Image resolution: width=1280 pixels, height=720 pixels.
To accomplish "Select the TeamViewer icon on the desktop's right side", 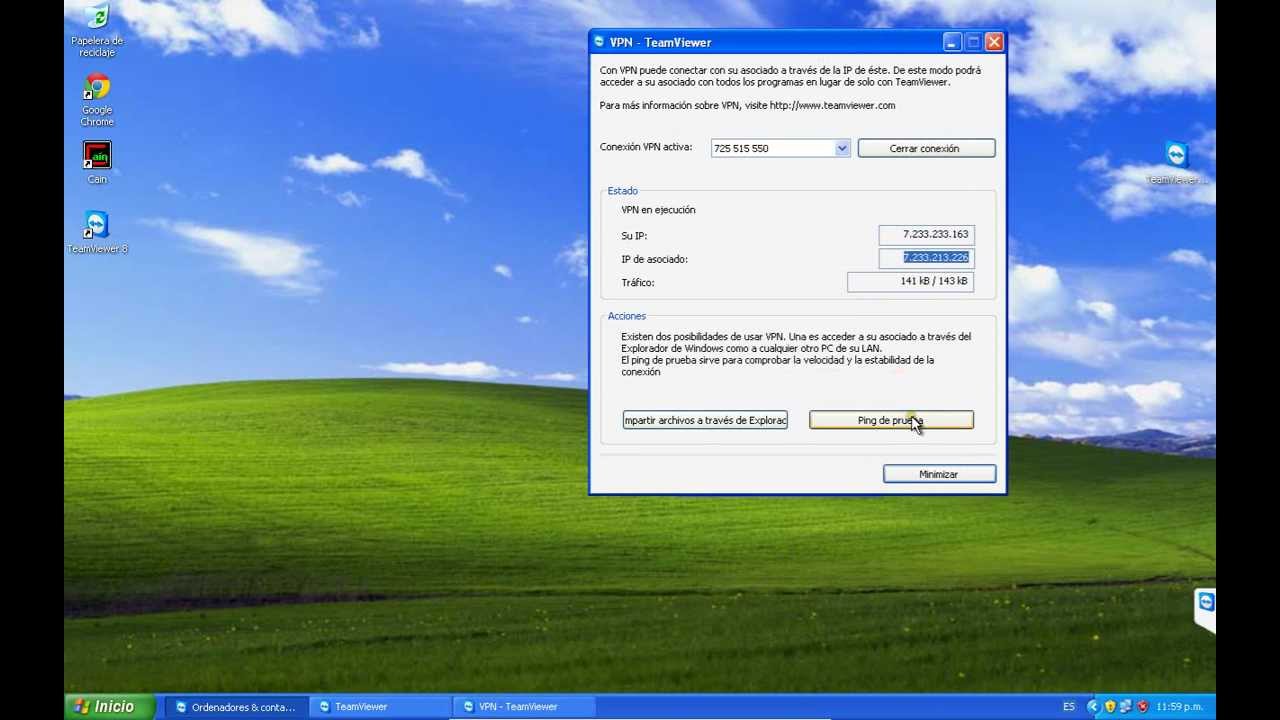I will pos(1176,163).
